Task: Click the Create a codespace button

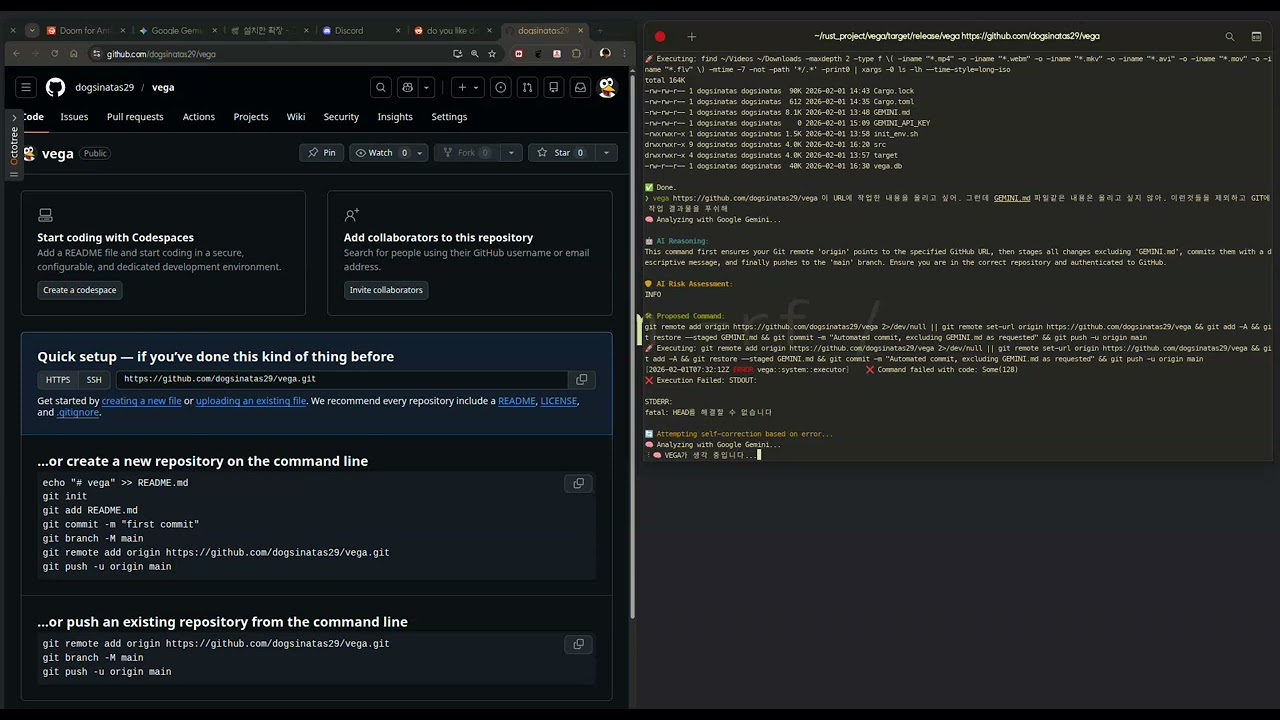Action: [x=80, y=290]
